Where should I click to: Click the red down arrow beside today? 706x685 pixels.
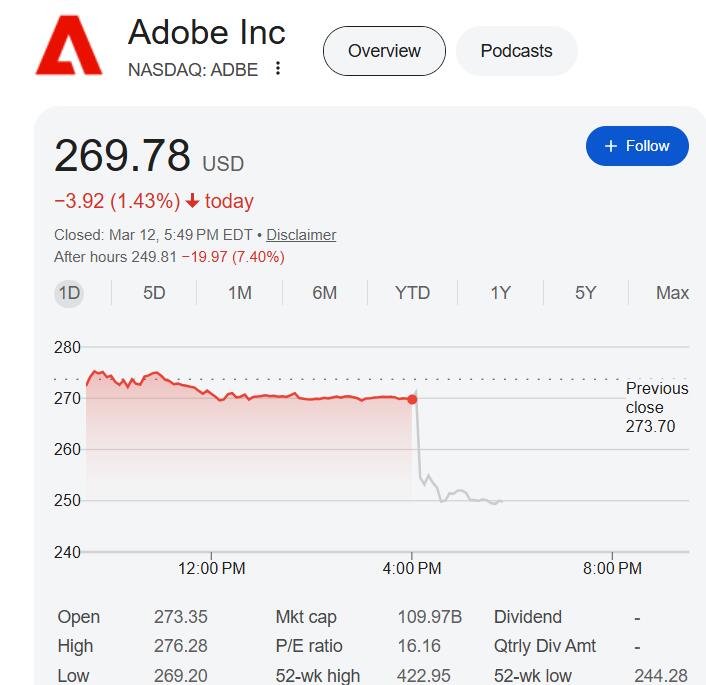click(192, 201)
